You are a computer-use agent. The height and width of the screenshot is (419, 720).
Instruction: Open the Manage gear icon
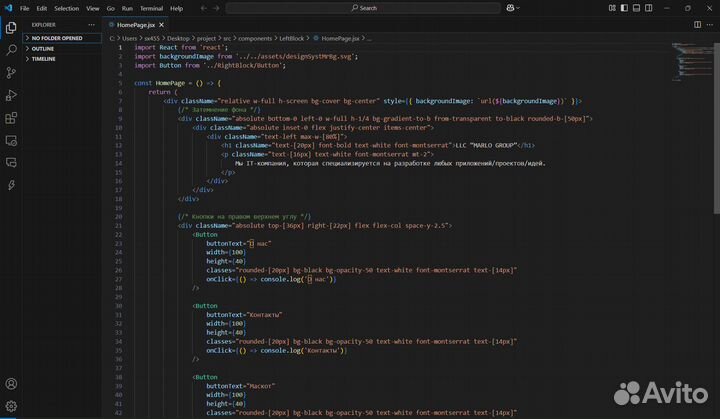coord(11,406)
